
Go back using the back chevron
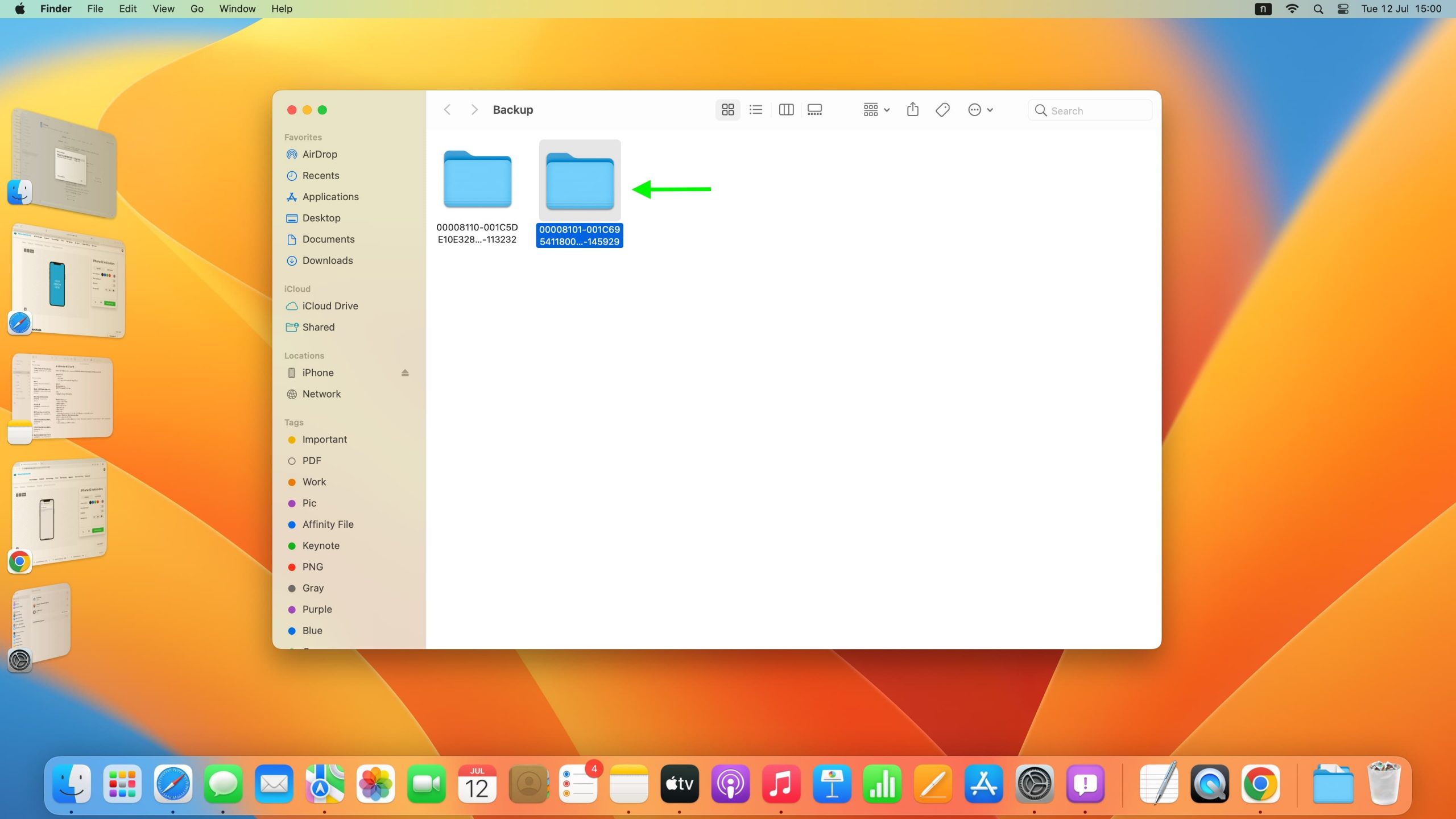point(448,110)
